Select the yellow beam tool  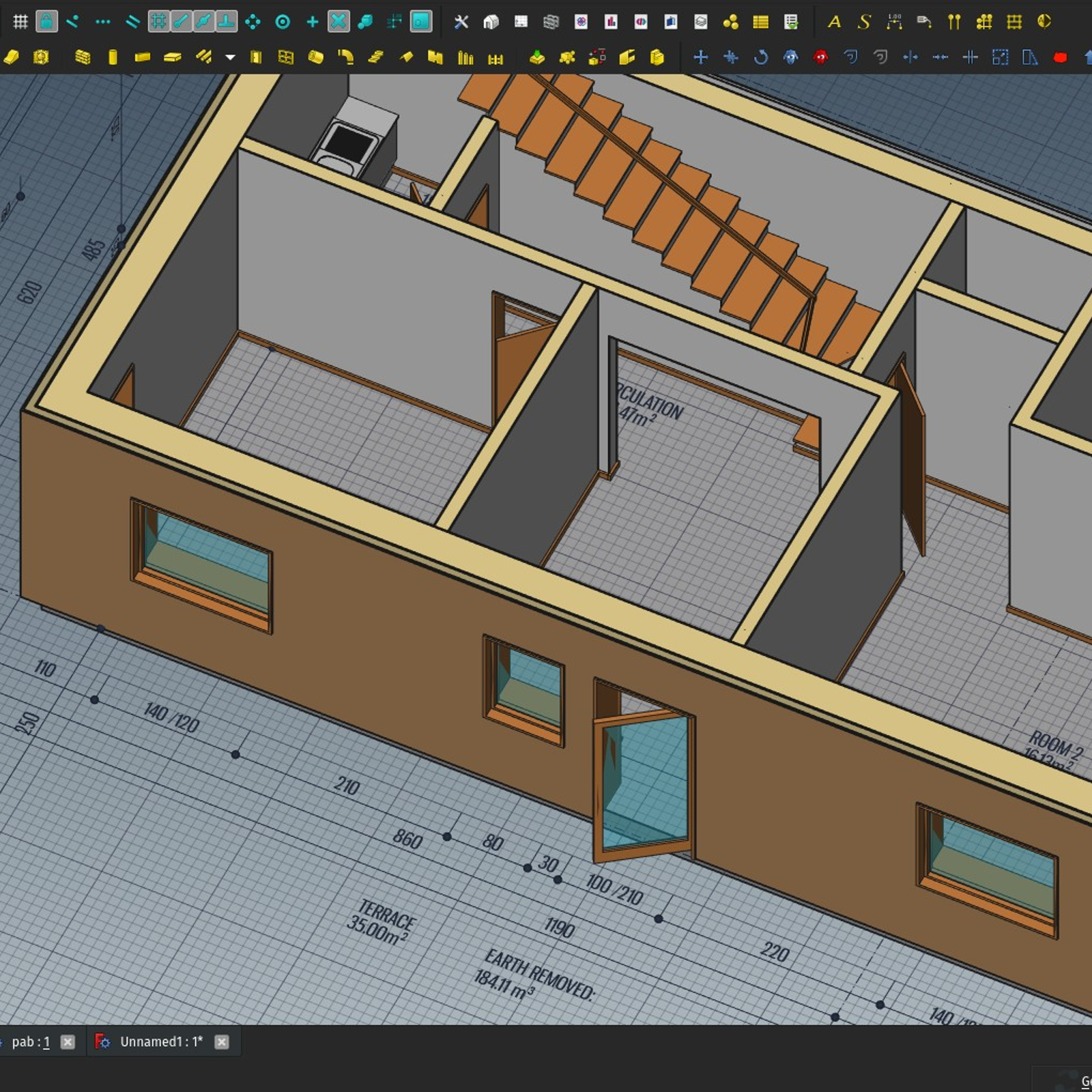point(143,57)
